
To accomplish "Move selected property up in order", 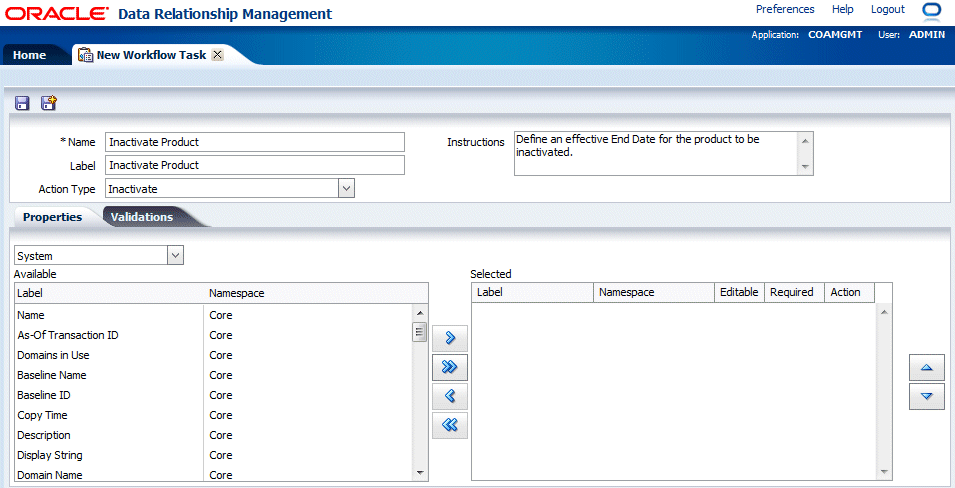I will click(x=926, y=367).
